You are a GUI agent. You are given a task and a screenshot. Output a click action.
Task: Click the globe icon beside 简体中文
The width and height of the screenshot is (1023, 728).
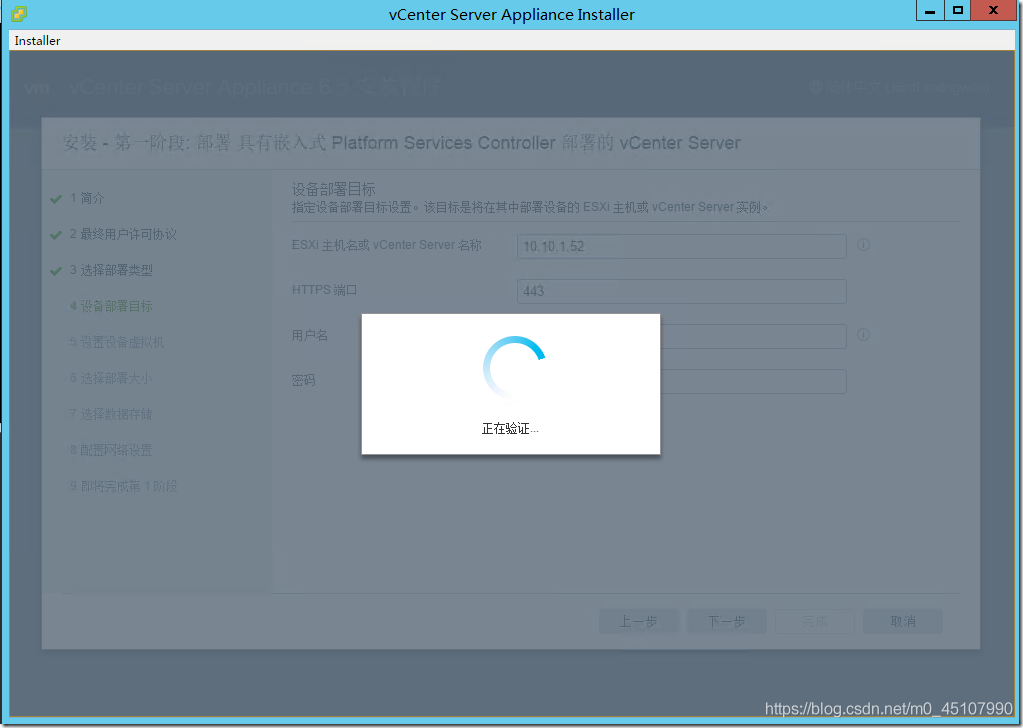pyautogui.click(x=816, y=87)
